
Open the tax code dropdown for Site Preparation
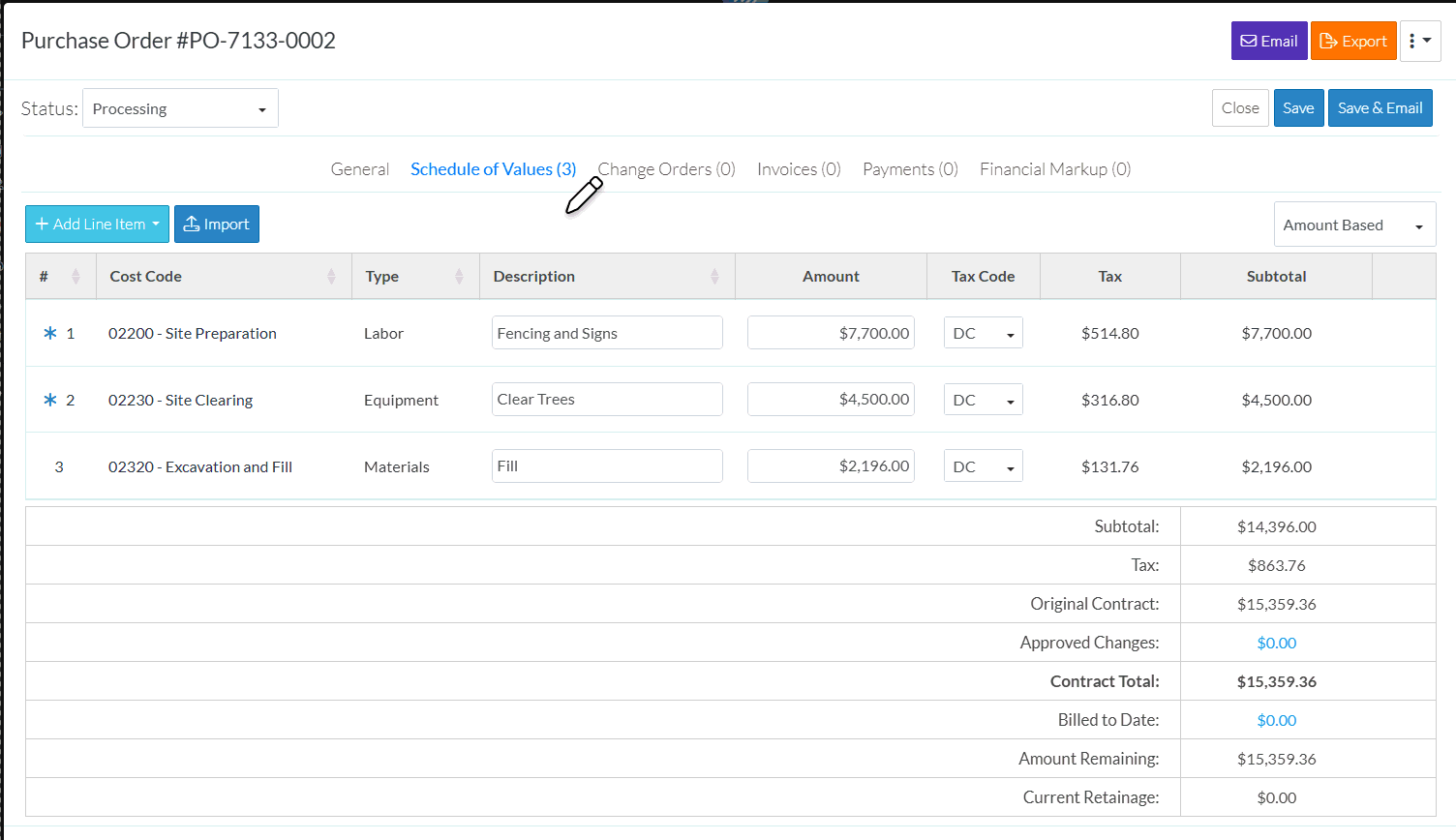pyautogui.click(x=983, y=333)
